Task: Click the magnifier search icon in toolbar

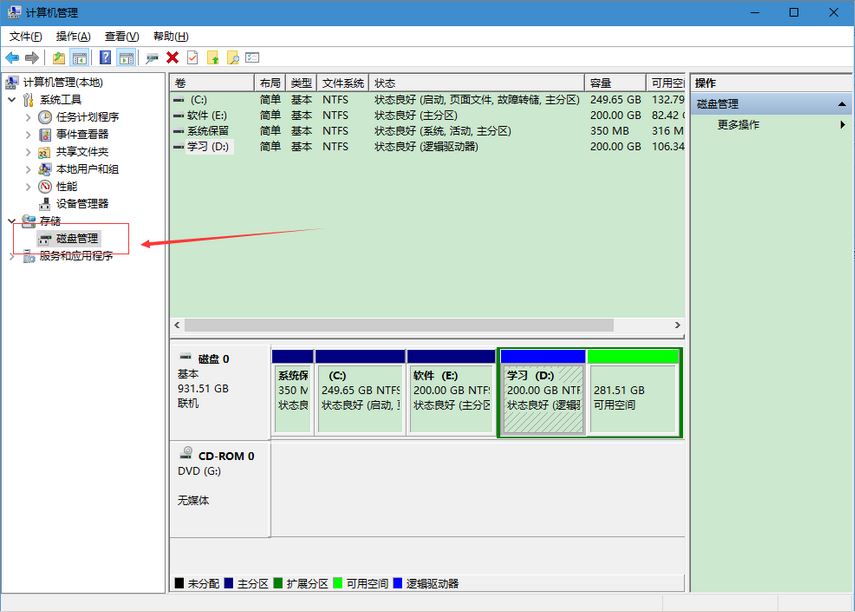Action: click(x=233, y=58)
